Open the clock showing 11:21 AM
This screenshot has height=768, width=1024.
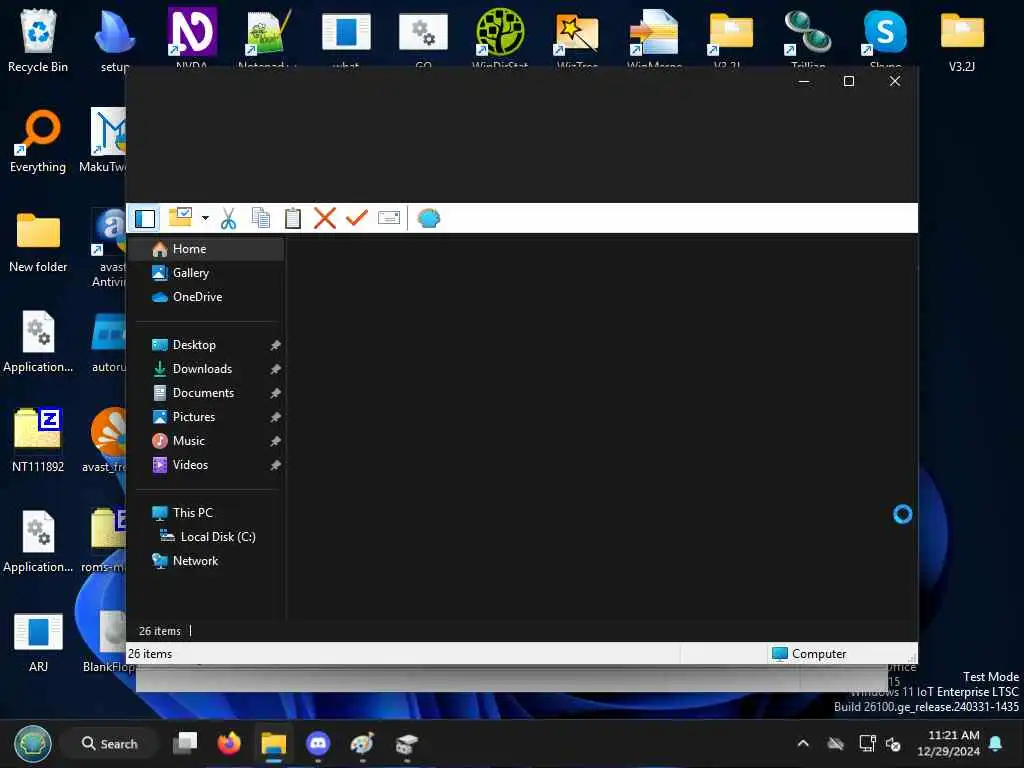(x=949, y=743)
